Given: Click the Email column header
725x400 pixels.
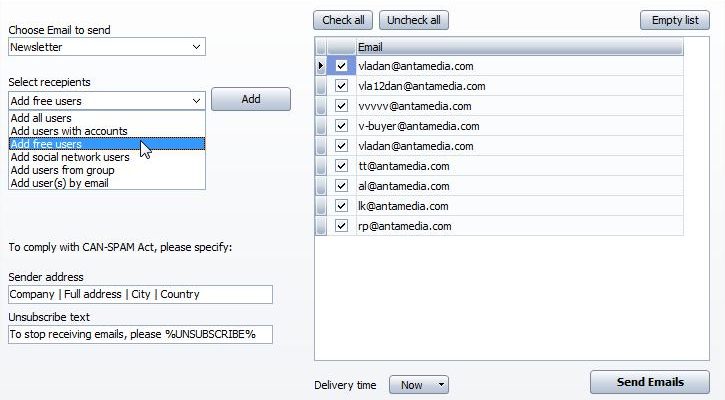Looking at the screenshot, I should [519, 47].
